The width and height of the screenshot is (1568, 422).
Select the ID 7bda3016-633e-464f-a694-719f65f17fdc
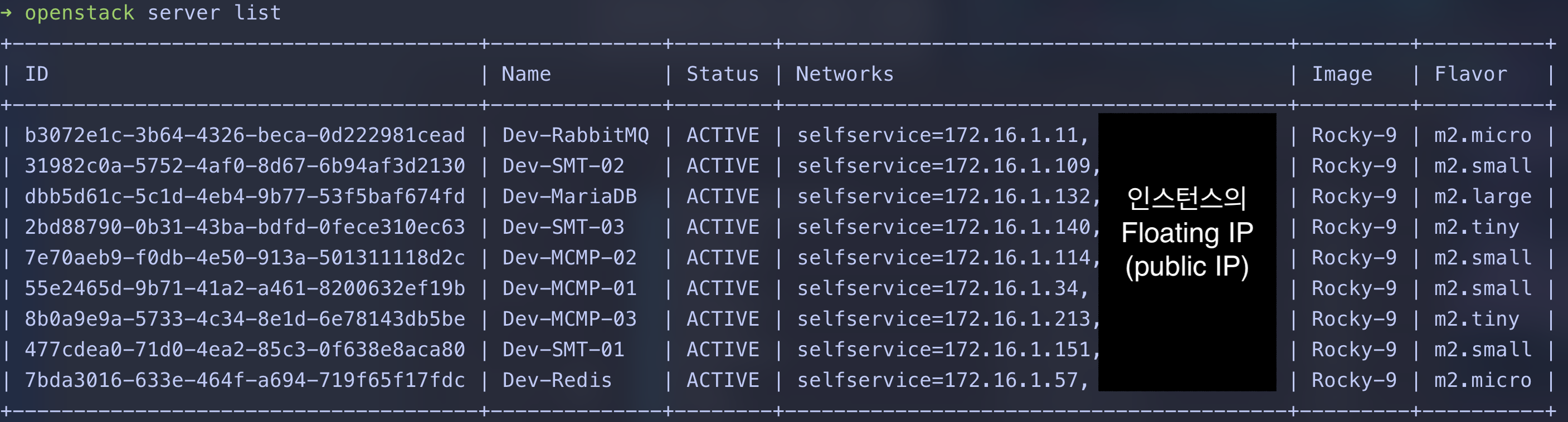click(x=245, y=381)
